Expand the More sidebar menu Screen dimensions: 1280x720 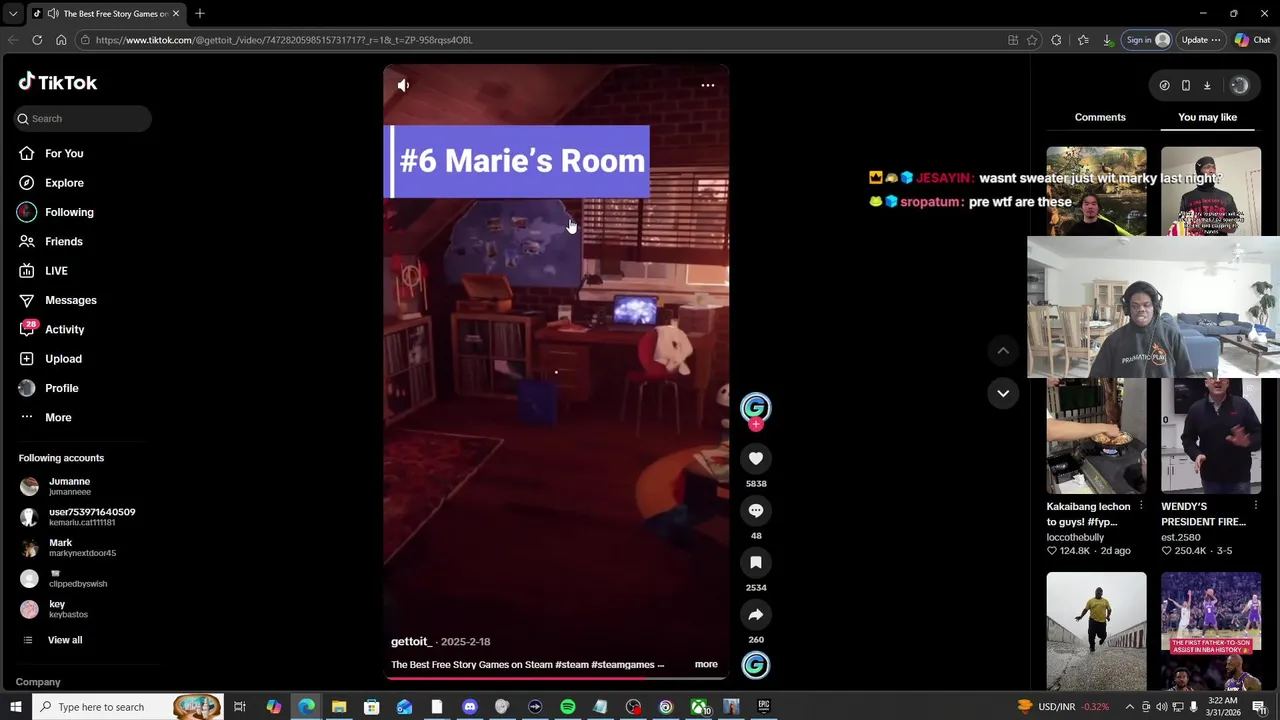[x=58, y=417]
